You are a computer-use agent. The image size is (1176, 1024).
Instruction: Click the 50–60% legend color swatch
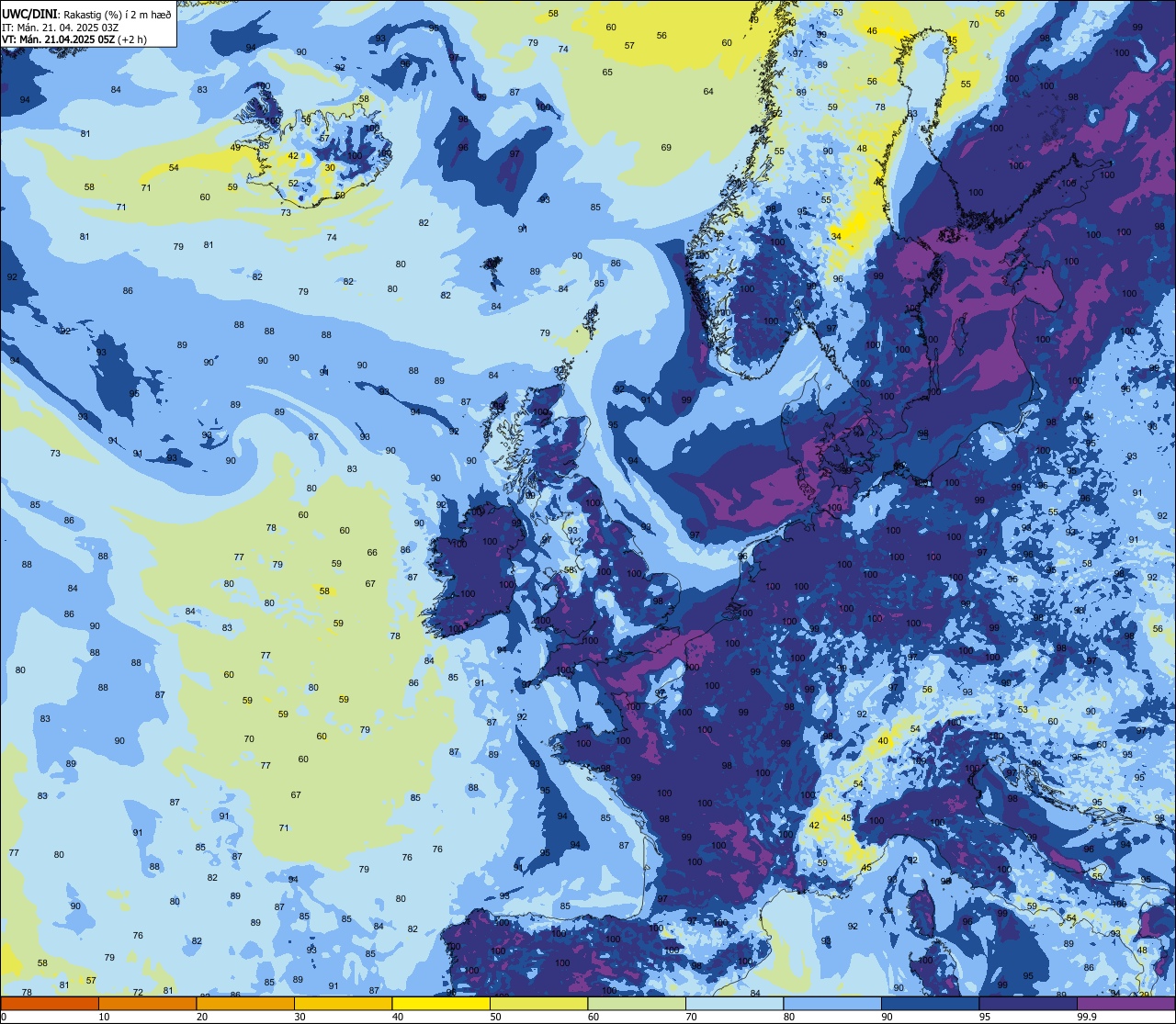click(x=538, y=1003)
